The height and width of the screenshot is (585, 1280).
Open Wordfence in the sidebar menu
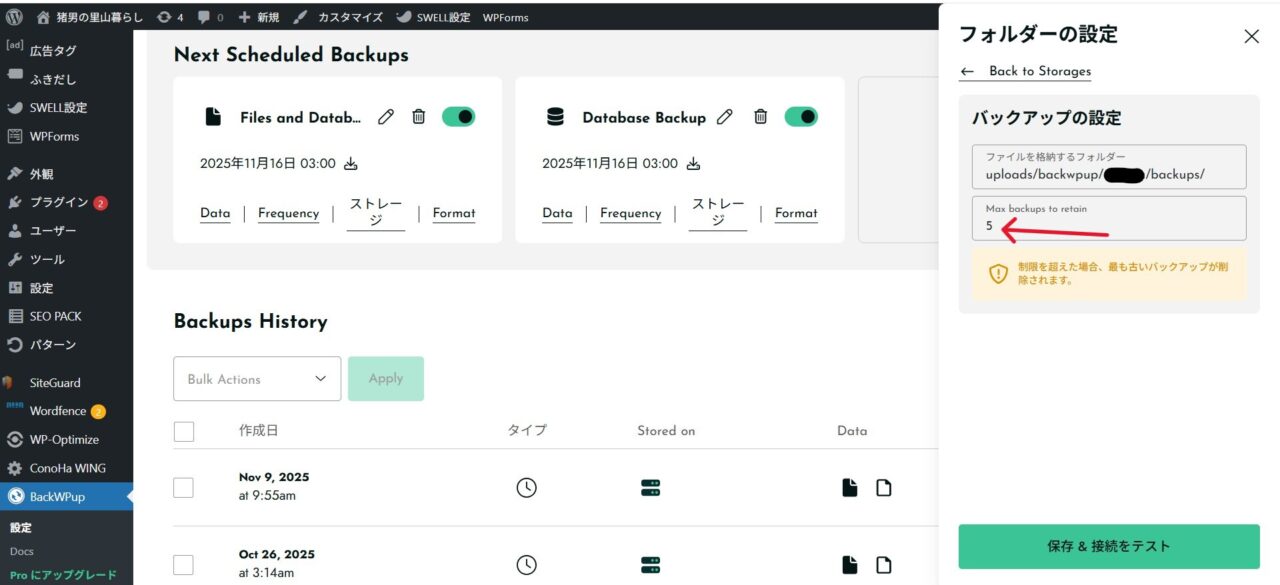click(59, 411)
